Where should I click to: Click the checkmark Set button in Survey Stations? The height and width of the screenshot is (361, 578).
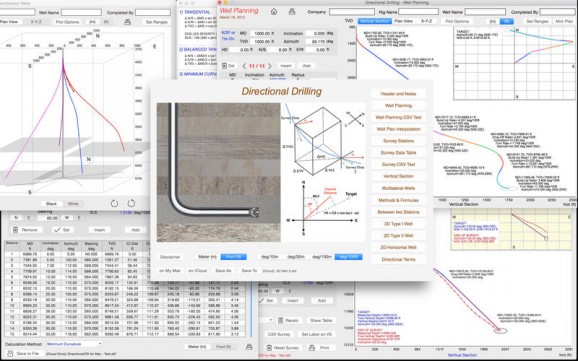(x=63, y=230)
